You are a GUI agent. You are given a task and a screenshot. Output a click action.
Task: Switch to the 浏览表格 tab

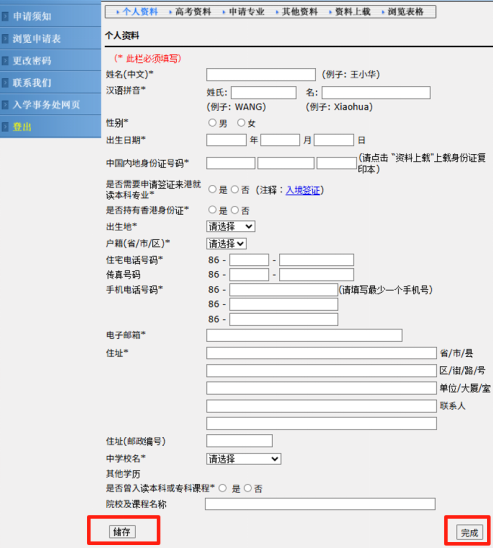[x=406, y=12]
